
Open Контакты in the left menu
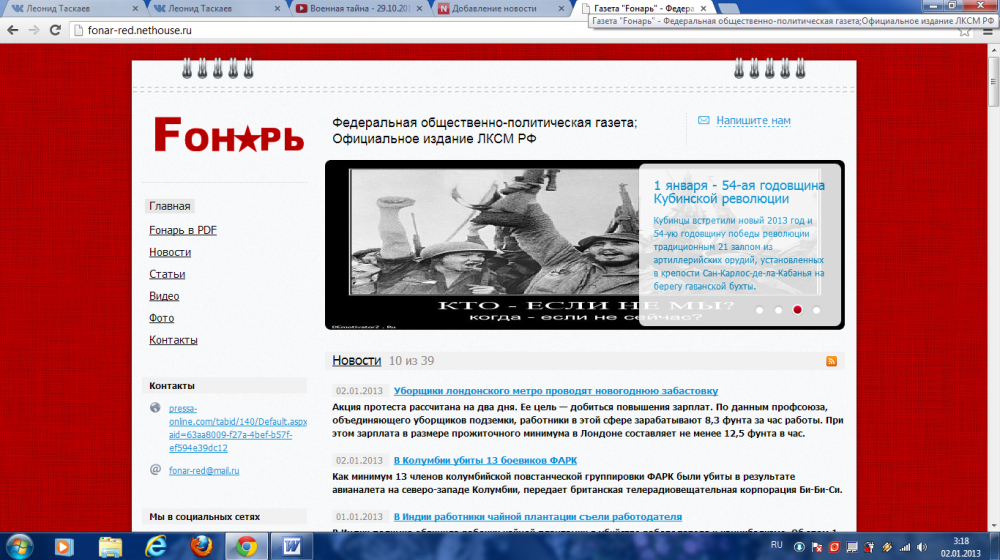pyautogui.click(x=173, y=340)
